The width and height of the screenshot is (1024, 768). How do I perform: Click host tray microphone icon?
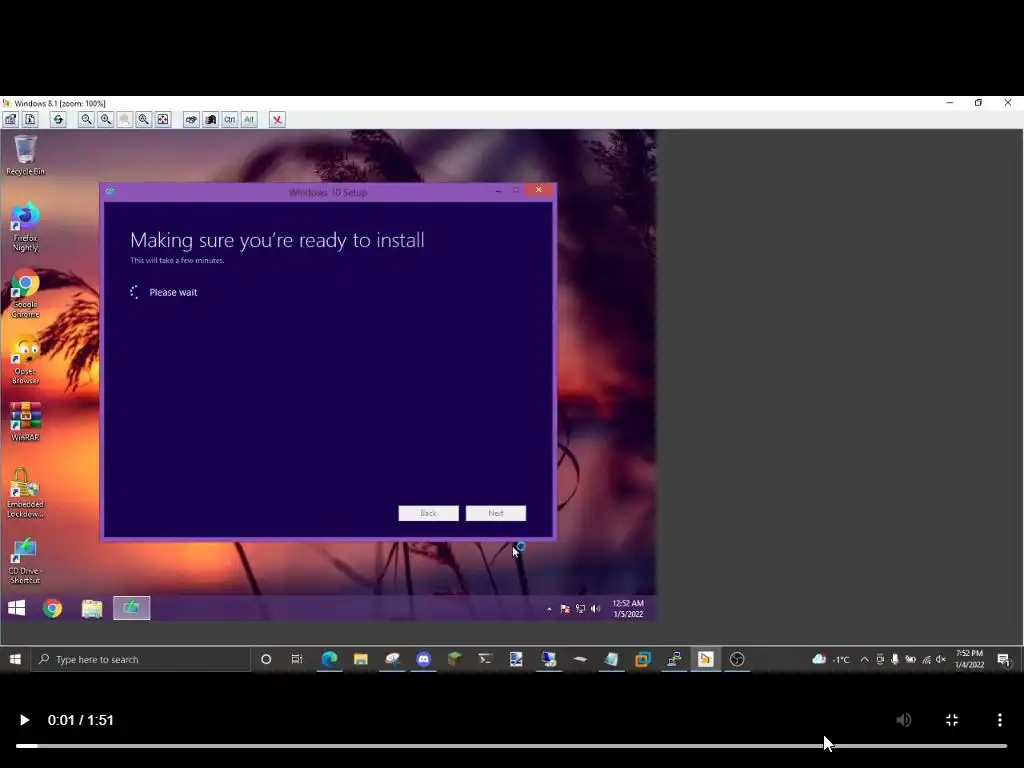coord(895,660)
